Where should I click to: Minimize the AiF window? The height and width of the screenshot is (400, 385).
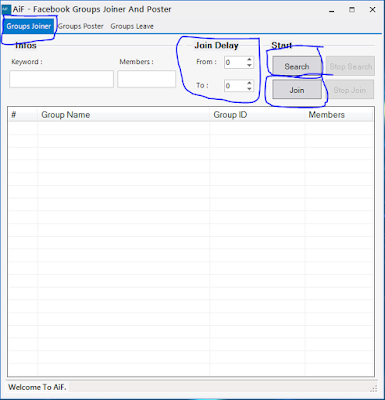point(332,10)
